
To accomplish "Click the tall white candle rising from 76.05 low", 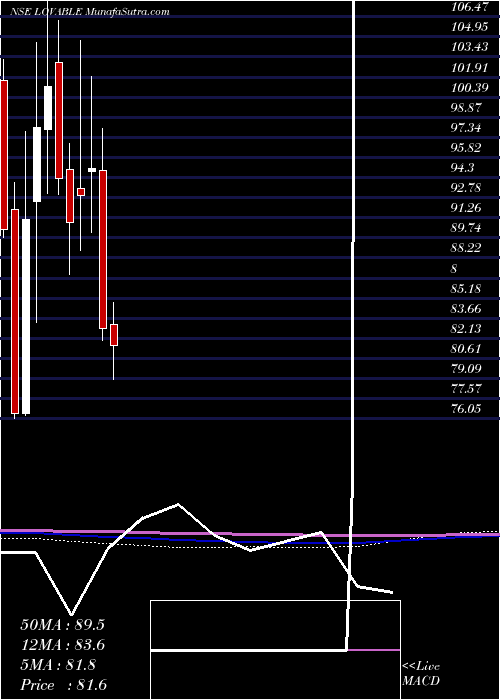I will 26,317.
